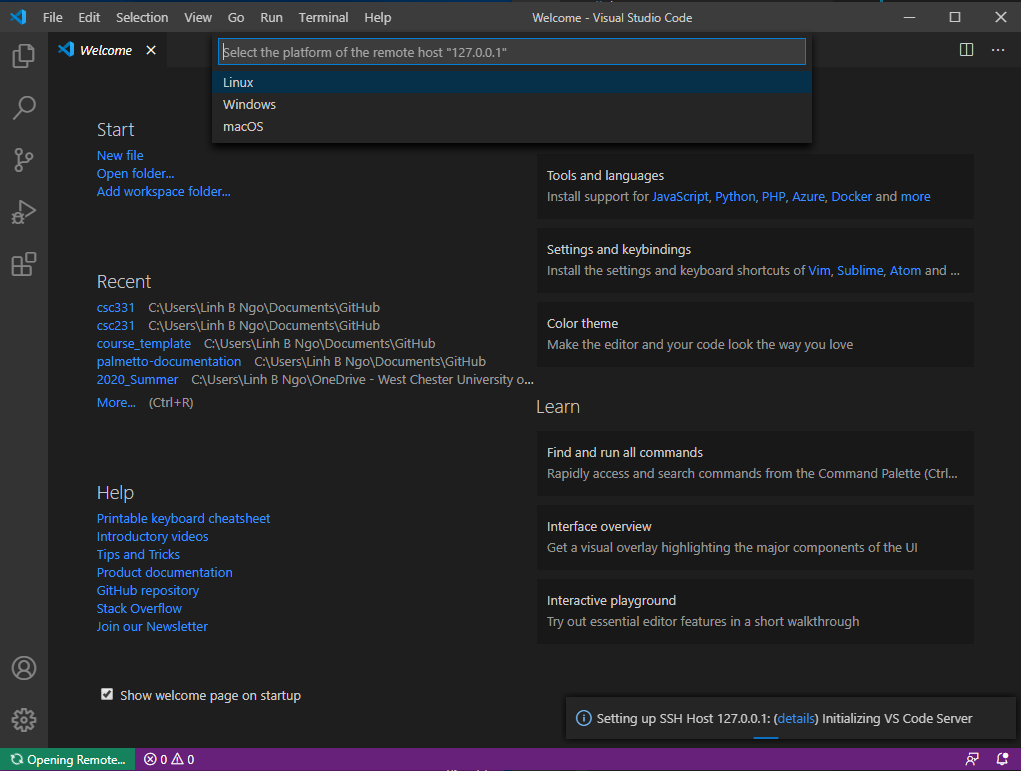Click the more languages link

[x=916, y=197]
